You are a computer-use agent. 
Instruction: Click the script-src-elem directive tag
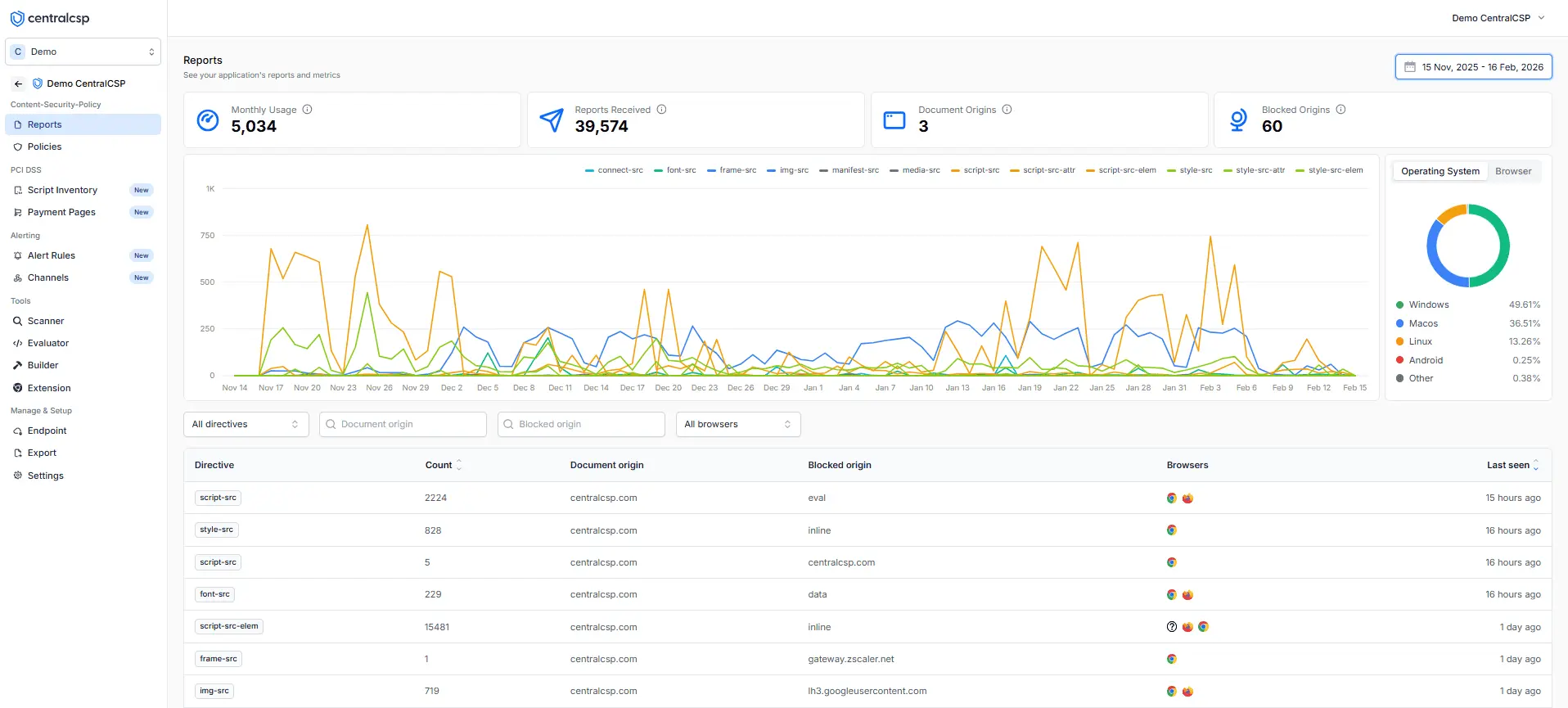pos(229,626)
